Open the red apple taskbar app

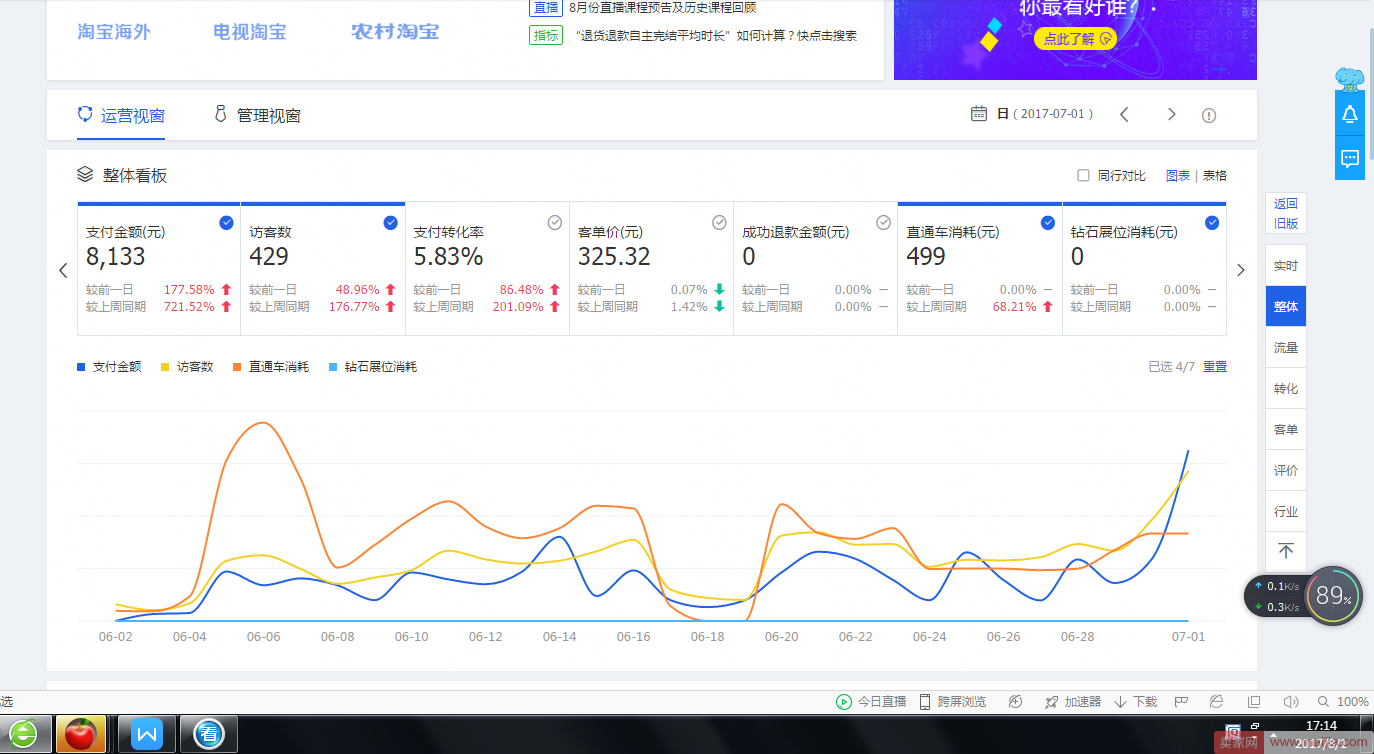point(81,734)
